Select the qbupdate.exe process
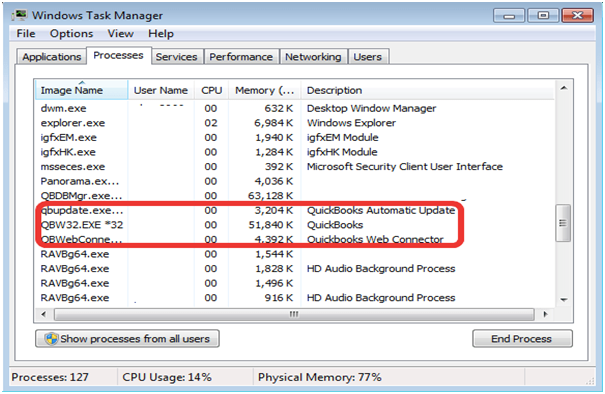Viewport: 605px width, 394px height. click(x=295, y=211)
